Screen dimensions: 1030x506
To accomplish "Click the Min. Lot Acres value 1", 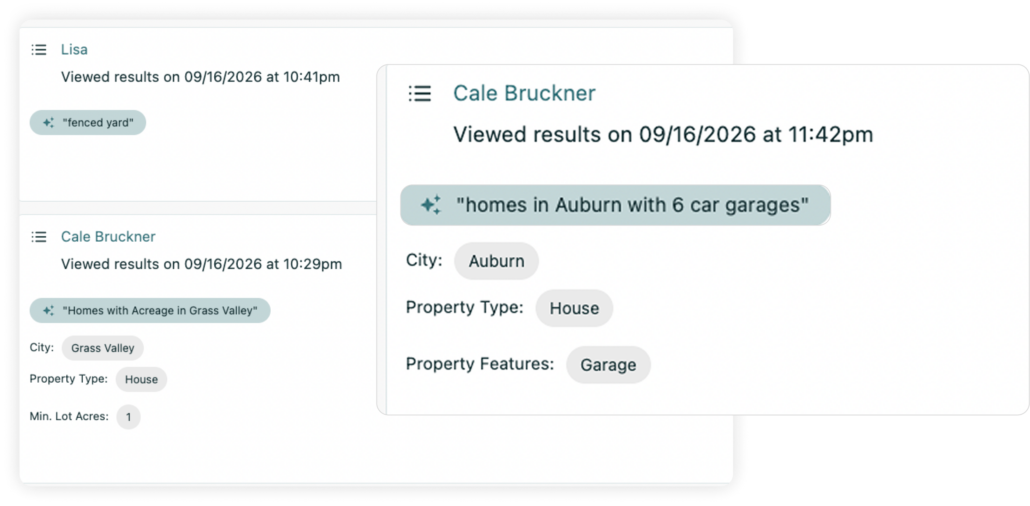I will pyautogui.click(x=129, y=417).
